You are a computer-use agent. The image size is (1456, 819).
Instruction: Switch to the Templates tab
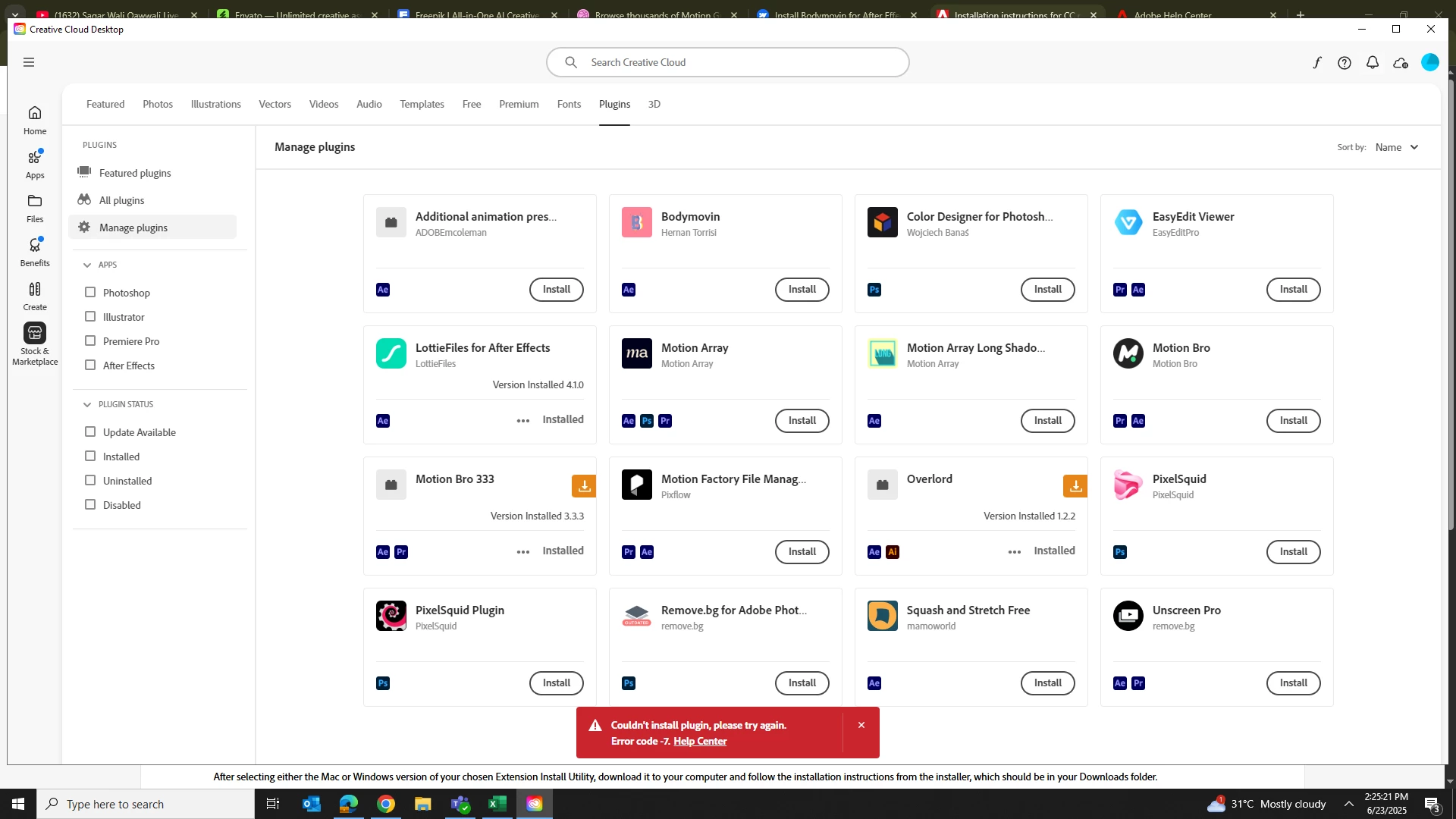point(422,104)
